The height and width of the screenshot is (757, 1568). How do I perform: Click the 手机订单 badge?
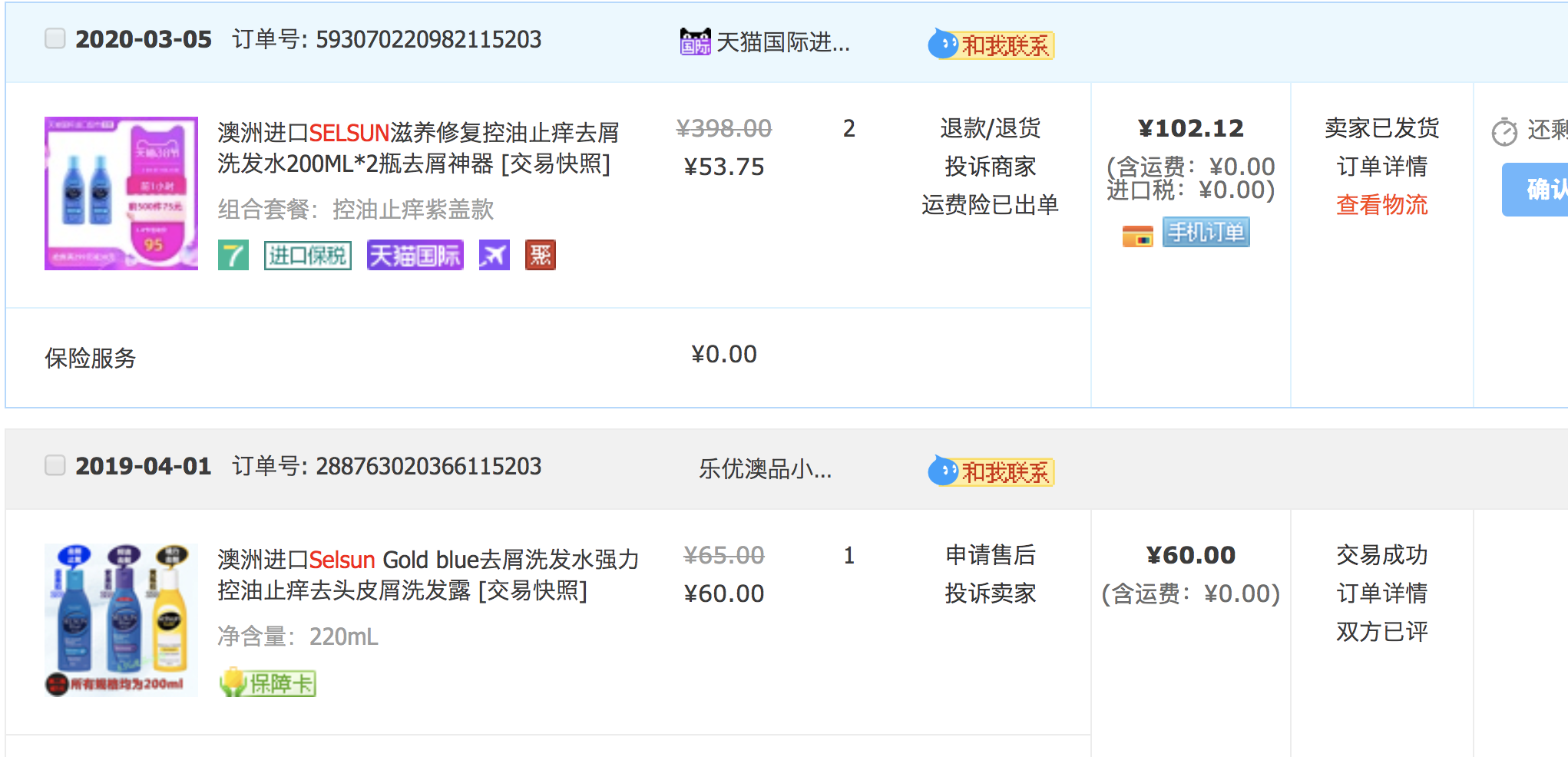tap(1206, 232)
